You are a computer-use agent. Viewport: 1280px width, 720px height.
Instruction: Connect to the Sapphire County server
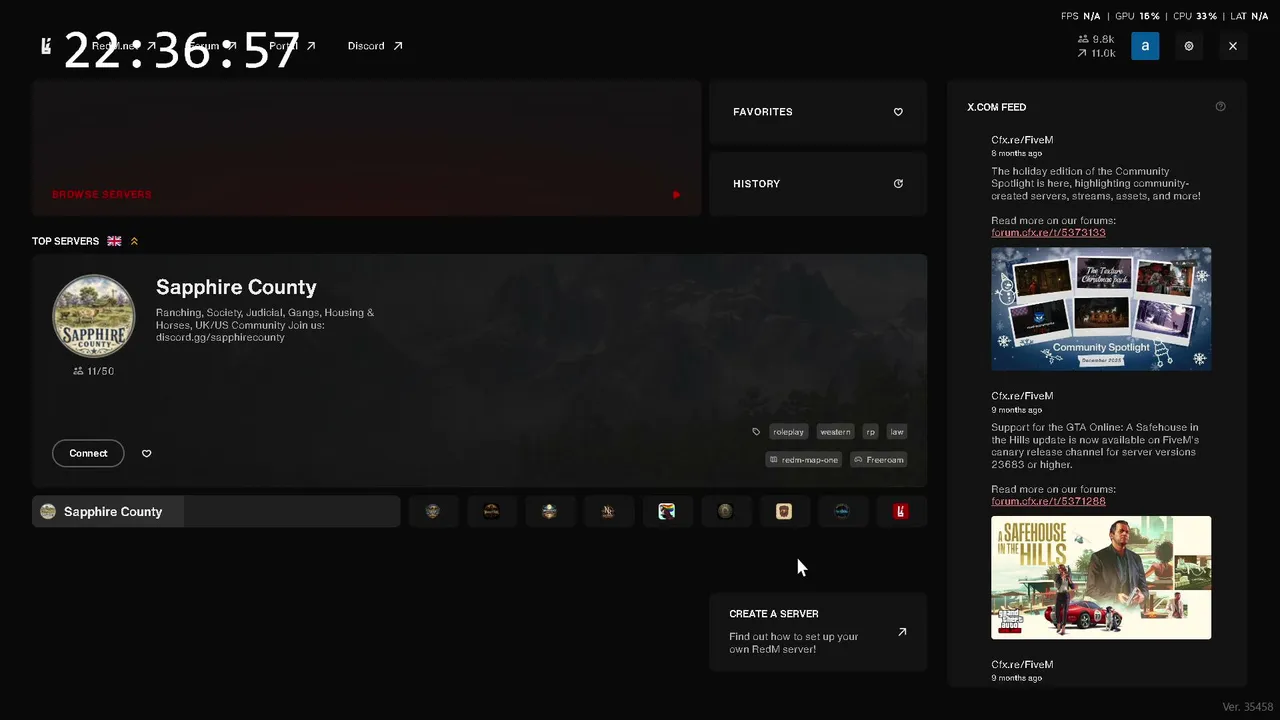pos(88,453)
